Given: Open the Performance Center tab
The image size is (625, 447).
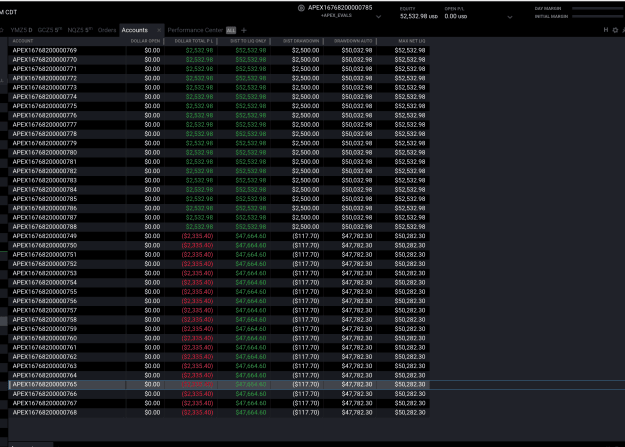Looking at the screenshot, I should 195,30.
